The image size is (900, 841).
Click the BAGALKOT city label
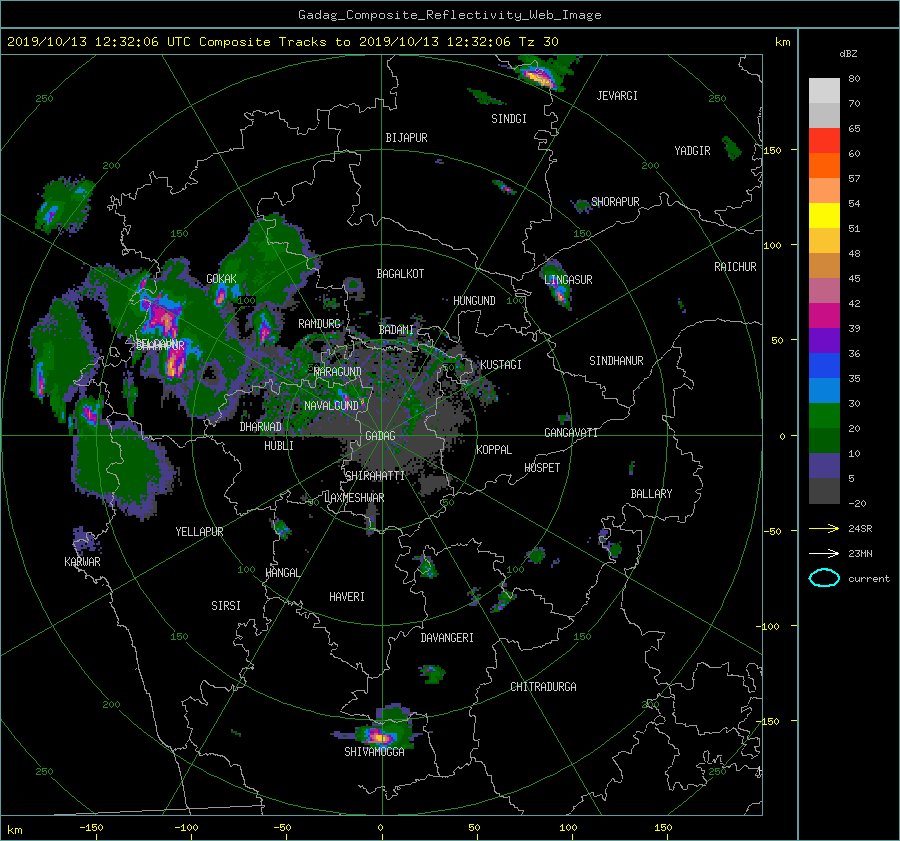pyautogui.click(x=400, y=274)
